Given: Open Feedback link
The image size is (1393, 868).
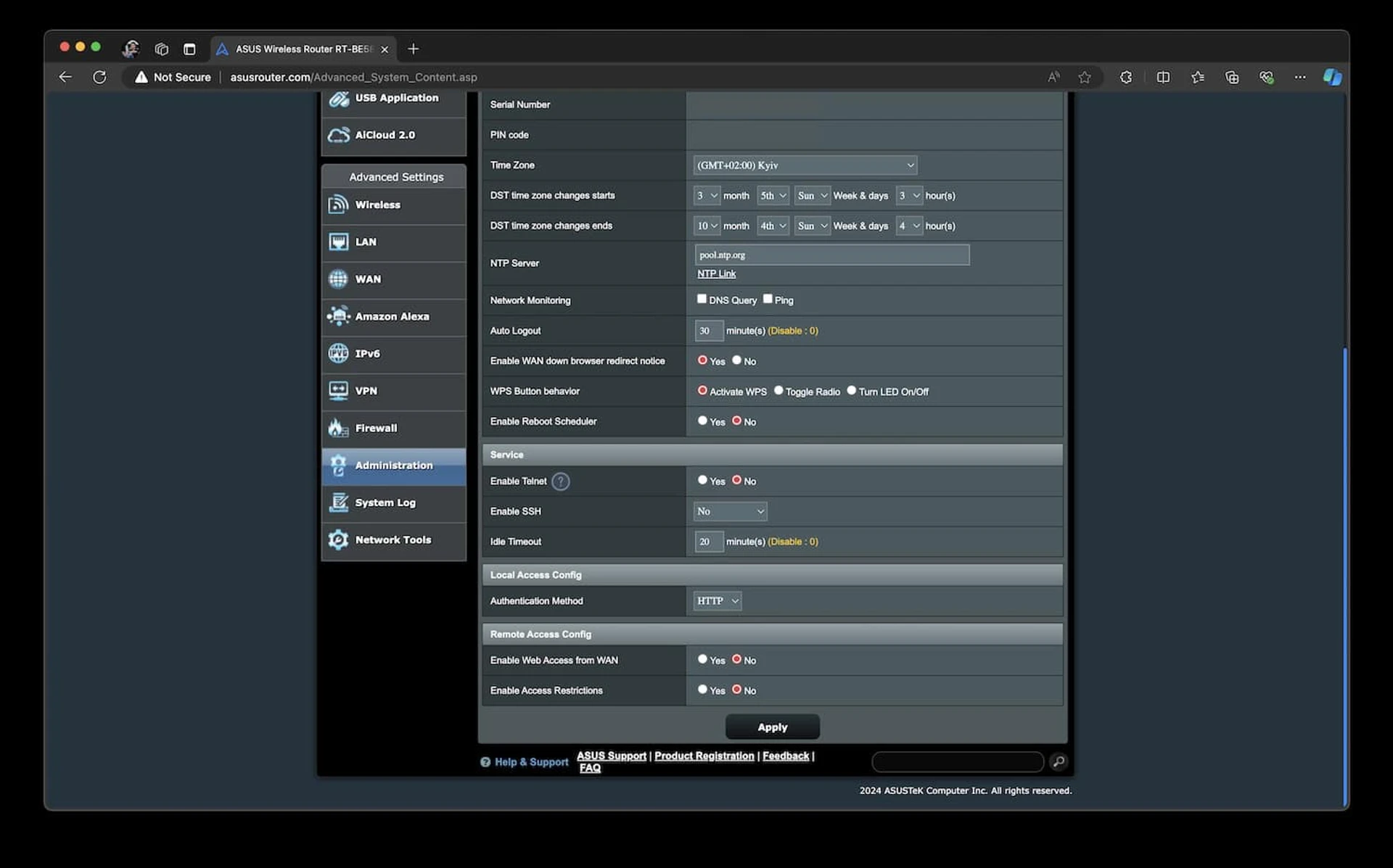Looking at the screenshot, I should (x=786, y=756).
